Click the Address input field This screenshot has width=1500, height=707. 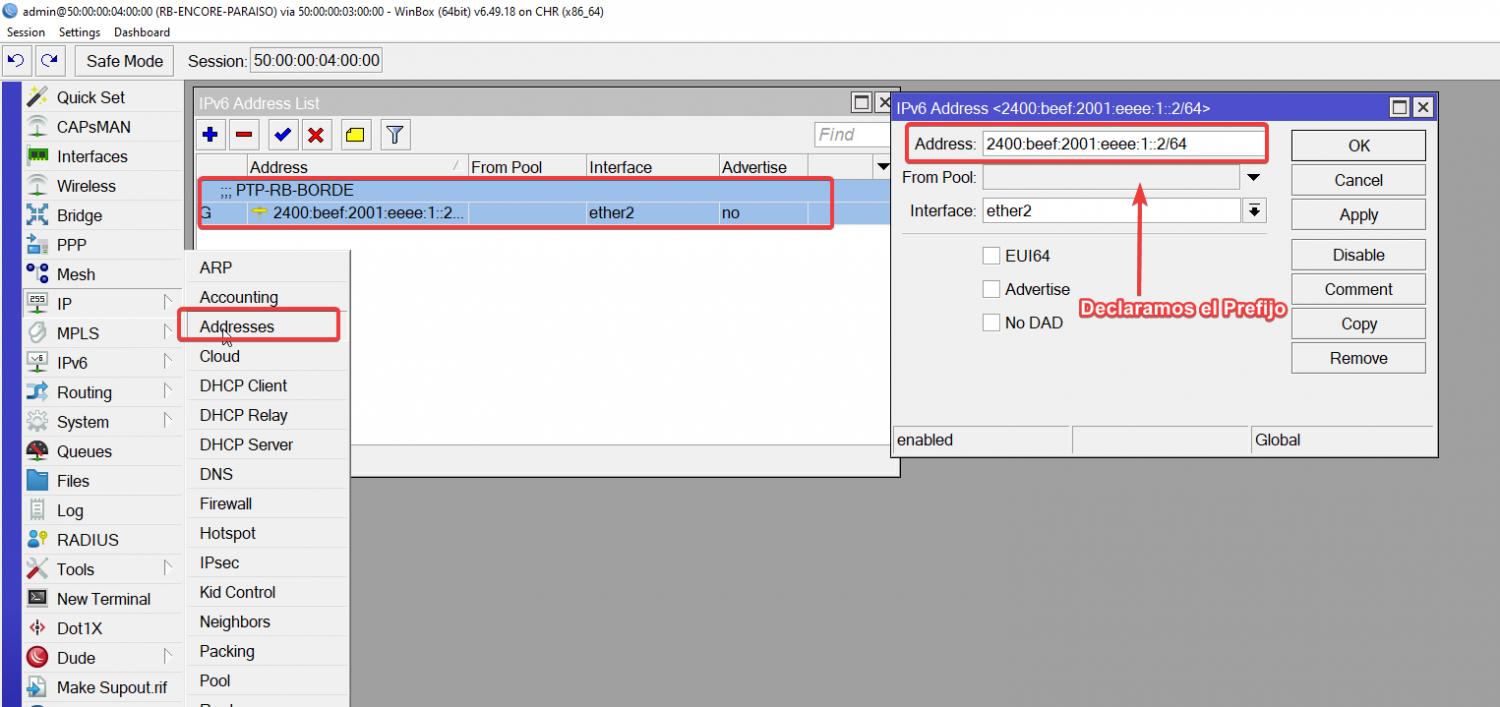[1123, 144]
